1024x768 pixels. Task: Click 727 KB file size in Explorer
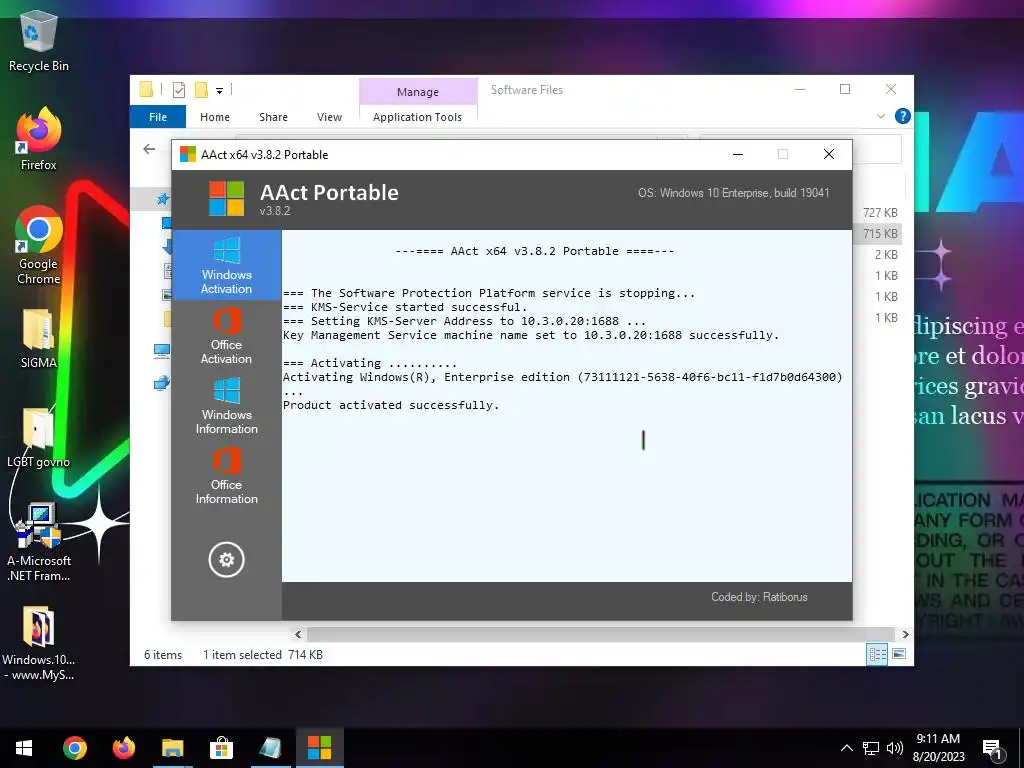coord(880,212)
